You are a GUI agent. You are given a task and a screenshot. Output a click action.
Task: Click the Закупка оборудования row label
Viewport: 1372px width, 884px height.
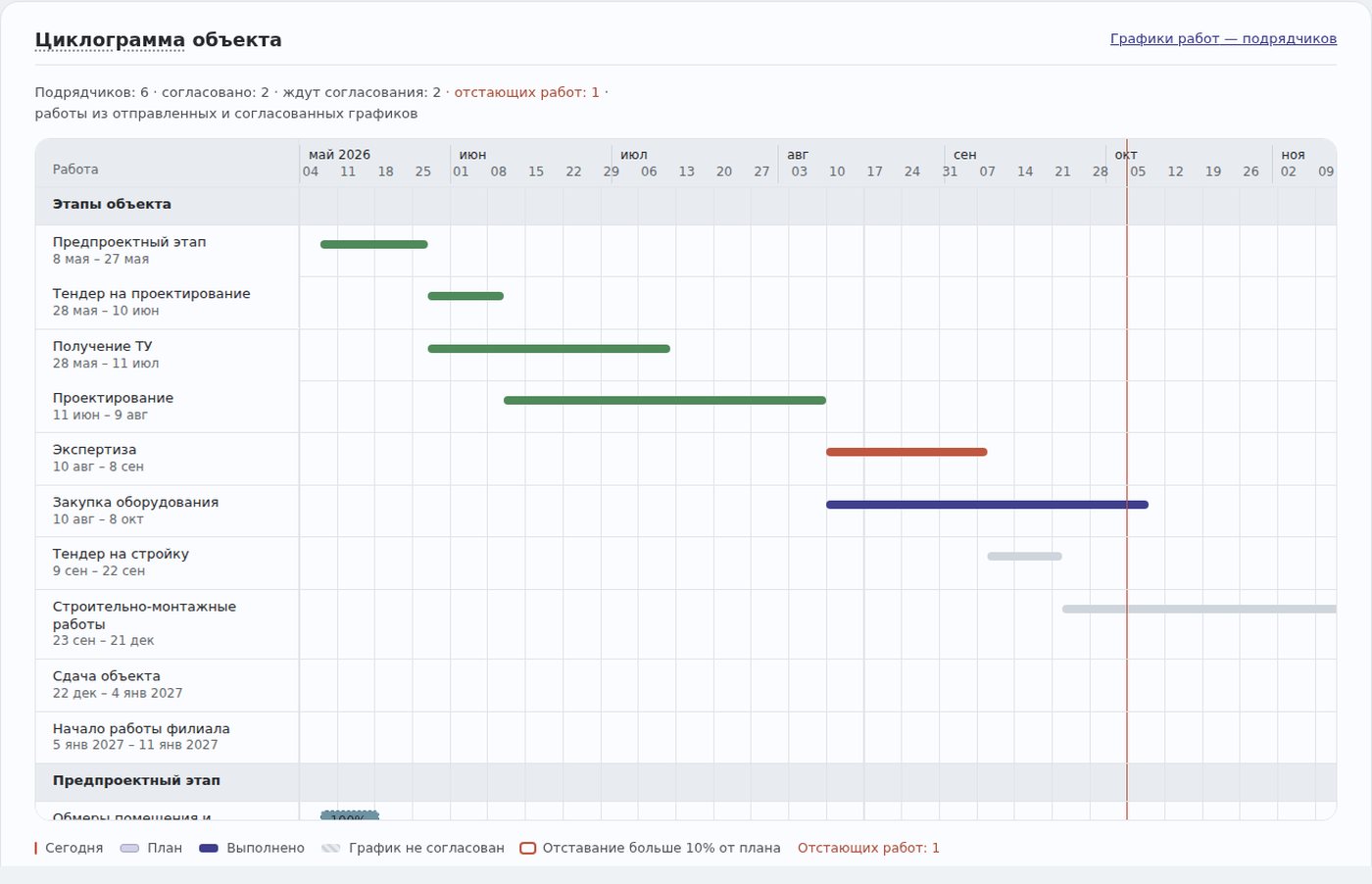pyautogui.click(x=135, y=502)
